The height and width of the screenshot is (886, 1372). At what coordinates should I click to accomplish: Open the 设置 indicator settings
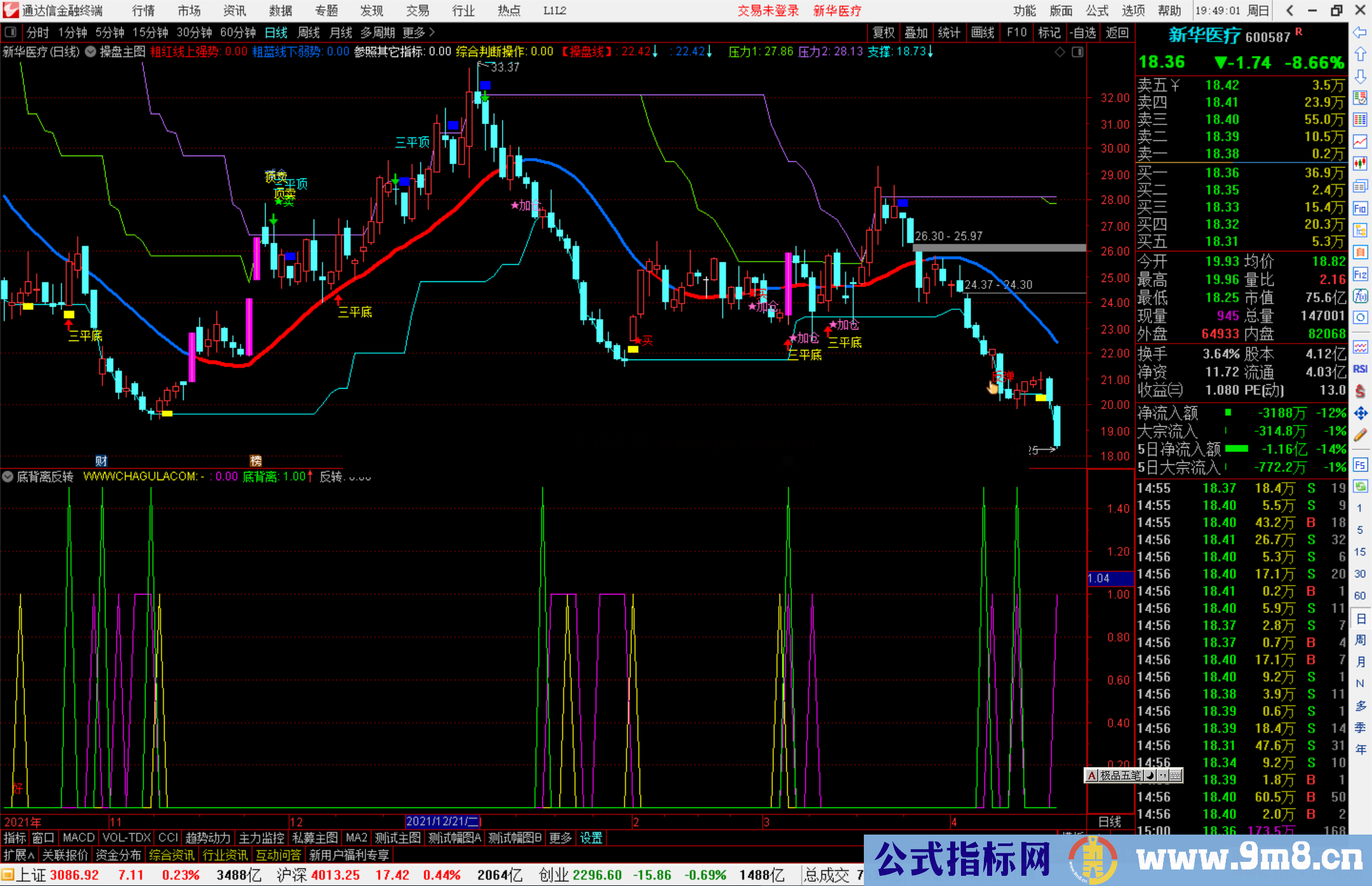(591, 838)
